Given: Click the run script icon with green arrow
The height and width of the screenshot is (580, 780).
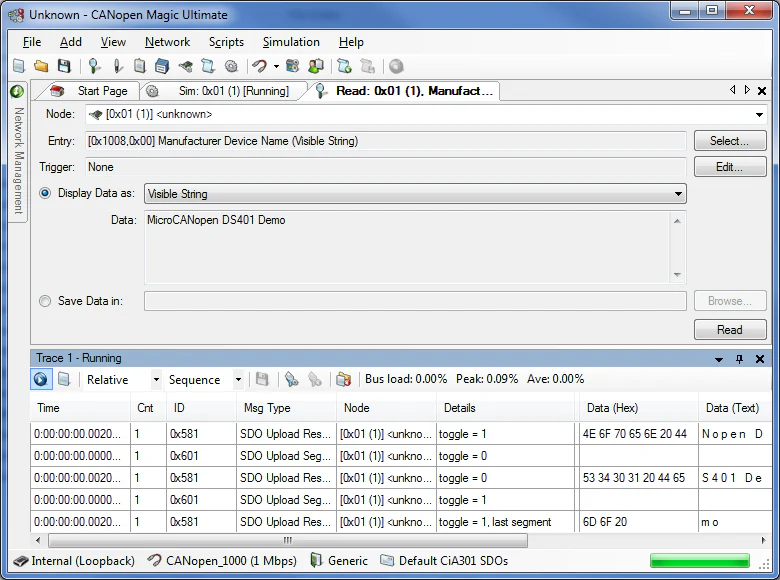Looking at the screenshot, I should point(344,66).
